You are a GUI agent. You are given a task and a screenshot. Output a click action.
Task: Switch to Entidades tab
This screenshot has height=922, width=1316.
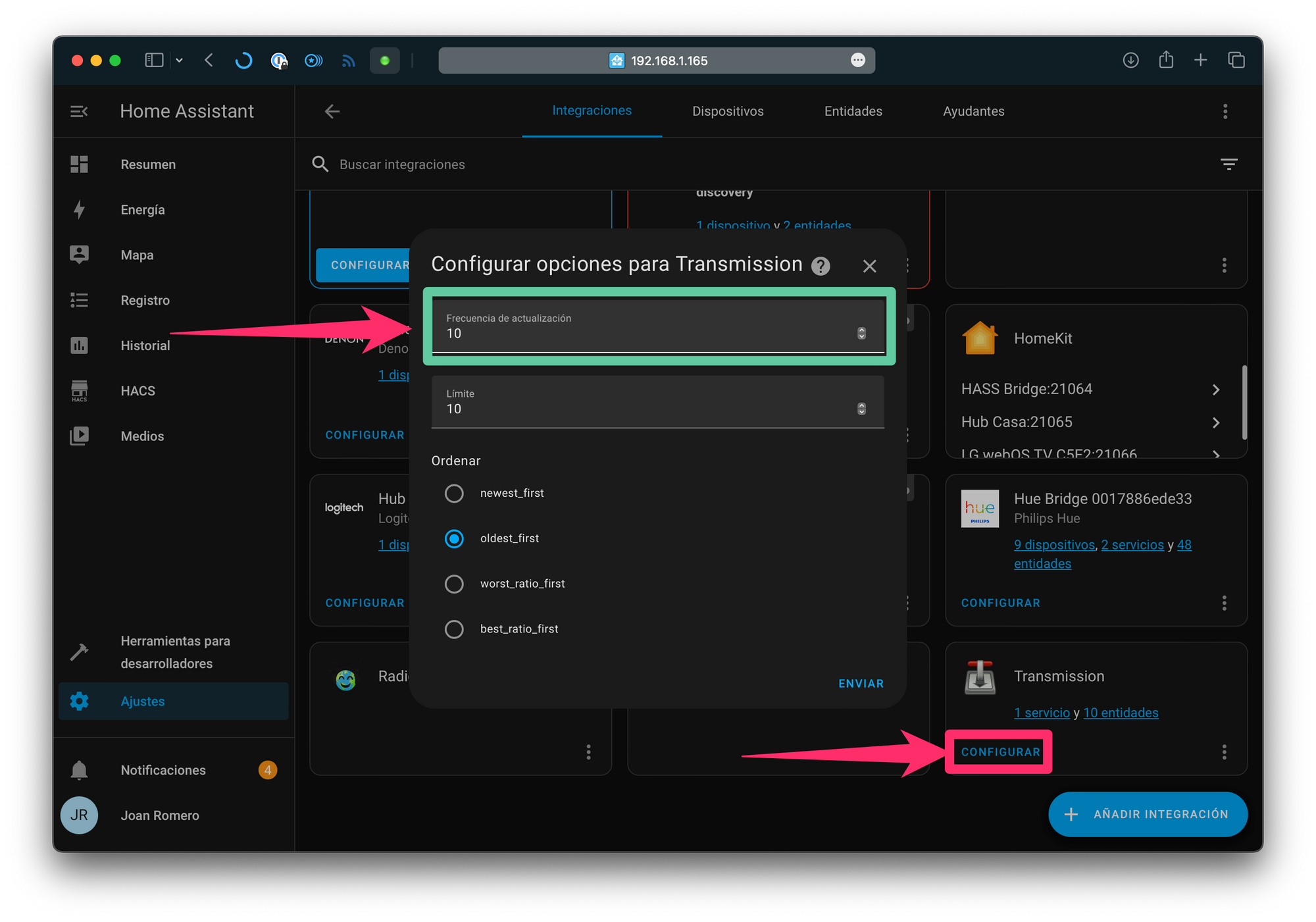[853, 111]
